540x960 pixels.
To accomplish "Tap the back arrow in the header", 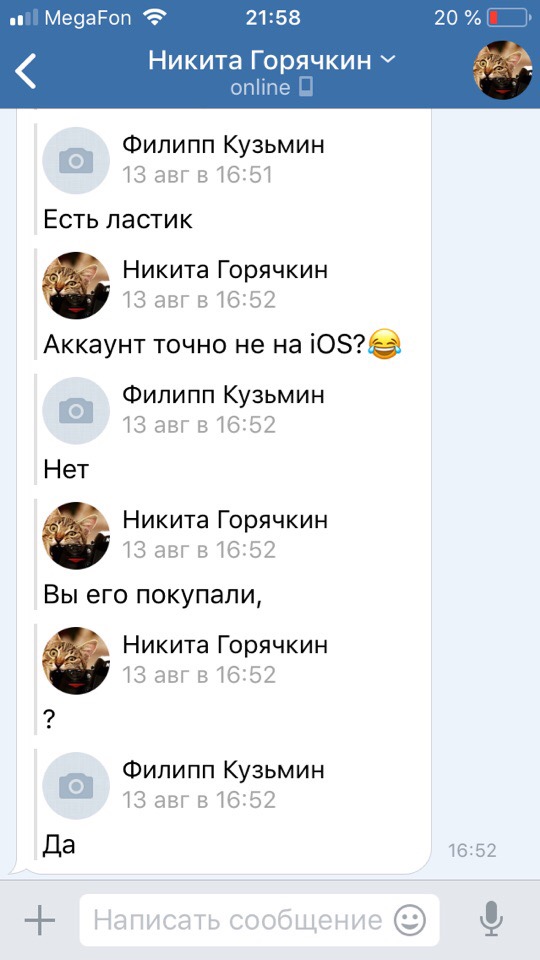I will point(26,71).
